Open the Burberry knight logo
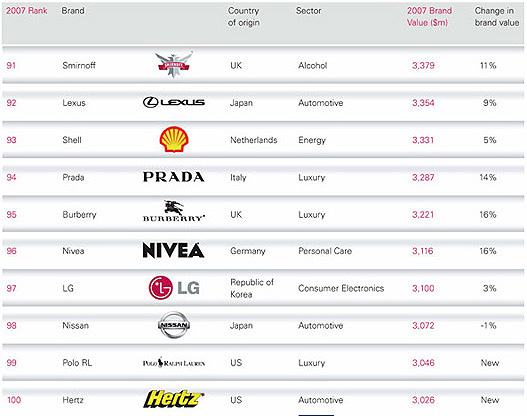This screenshot has height=416, width=527. (174, 211)
